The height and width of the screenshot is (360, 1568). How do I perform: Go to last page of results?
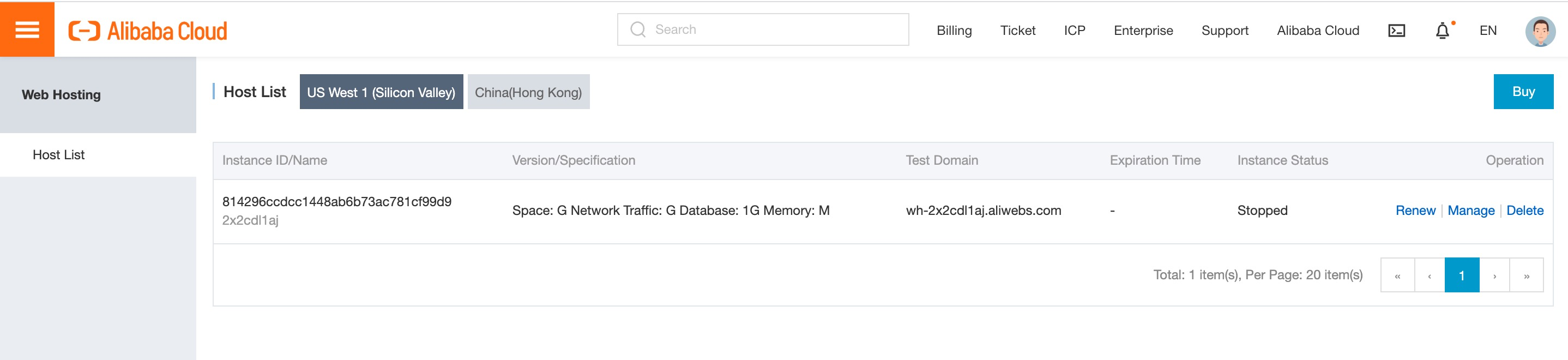tap(1527, 275)
